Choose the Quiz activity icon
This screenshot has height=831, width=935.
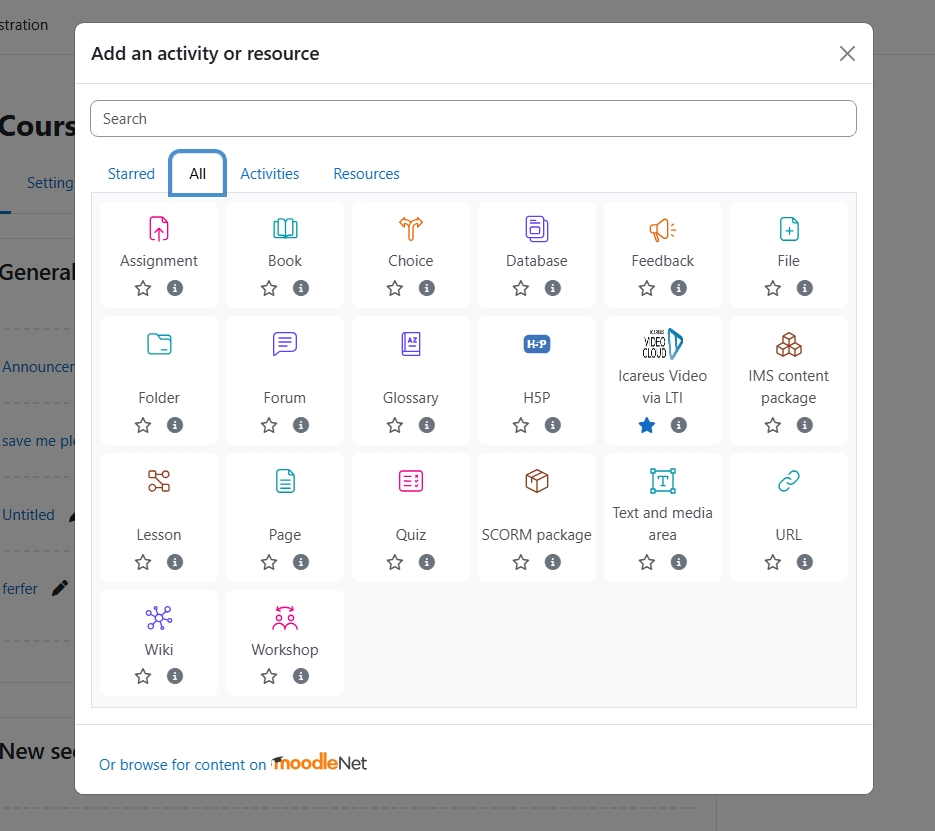(411, 481)
